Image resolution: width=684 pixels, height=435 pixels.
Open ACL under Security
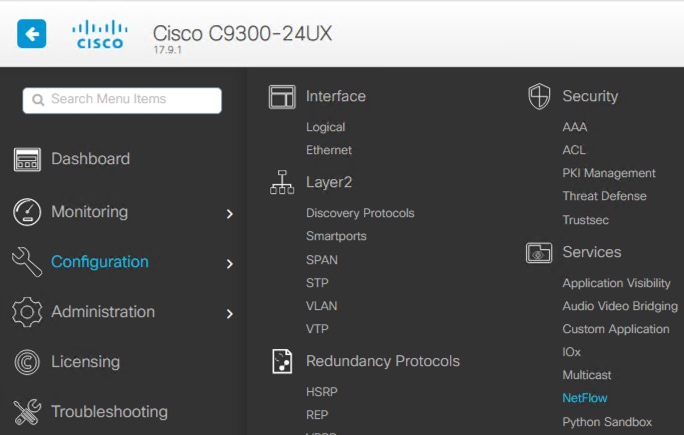coord(574,150)
